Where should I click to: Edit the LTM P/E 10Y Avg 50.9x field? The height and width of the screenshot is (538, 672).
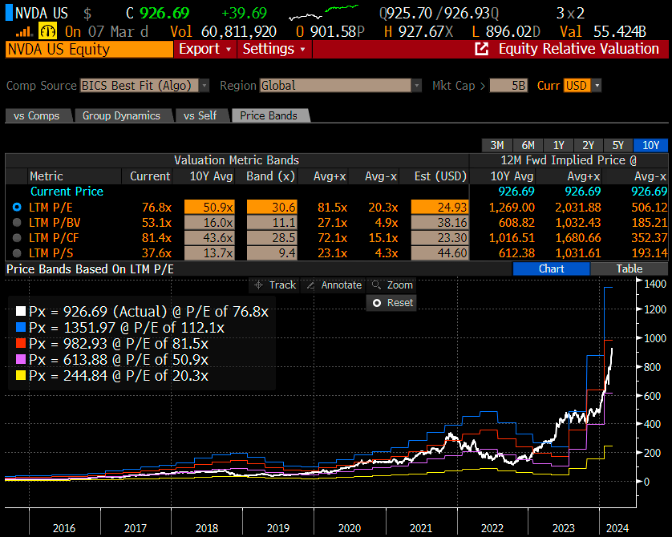click(210, 207)
